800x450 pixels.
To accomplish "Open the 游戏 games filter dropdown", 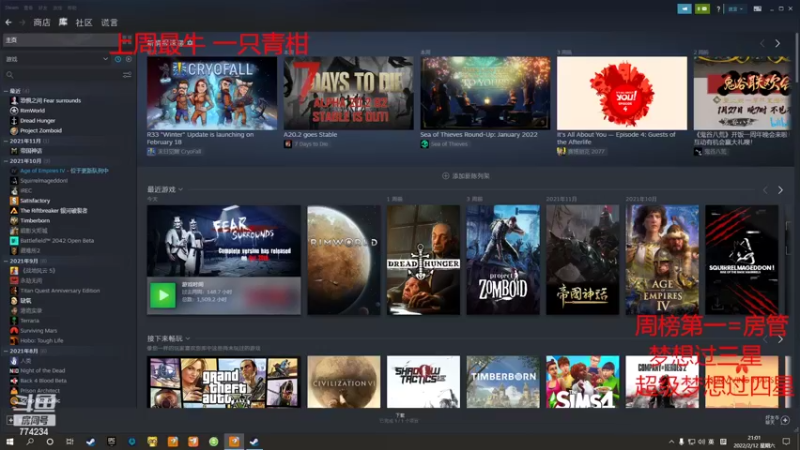I will tap(57, 59).
